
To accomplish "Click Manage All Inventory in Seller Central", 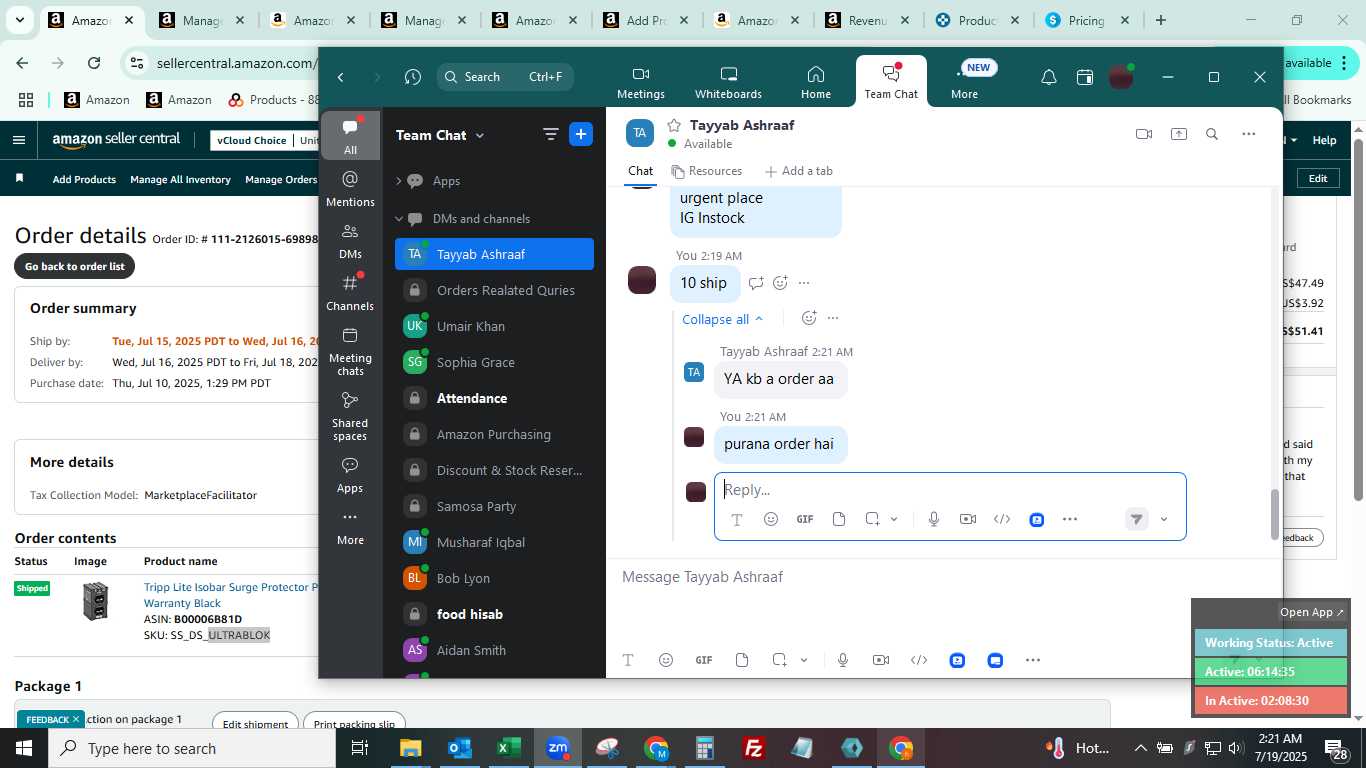I will click(x=181, y=180).
